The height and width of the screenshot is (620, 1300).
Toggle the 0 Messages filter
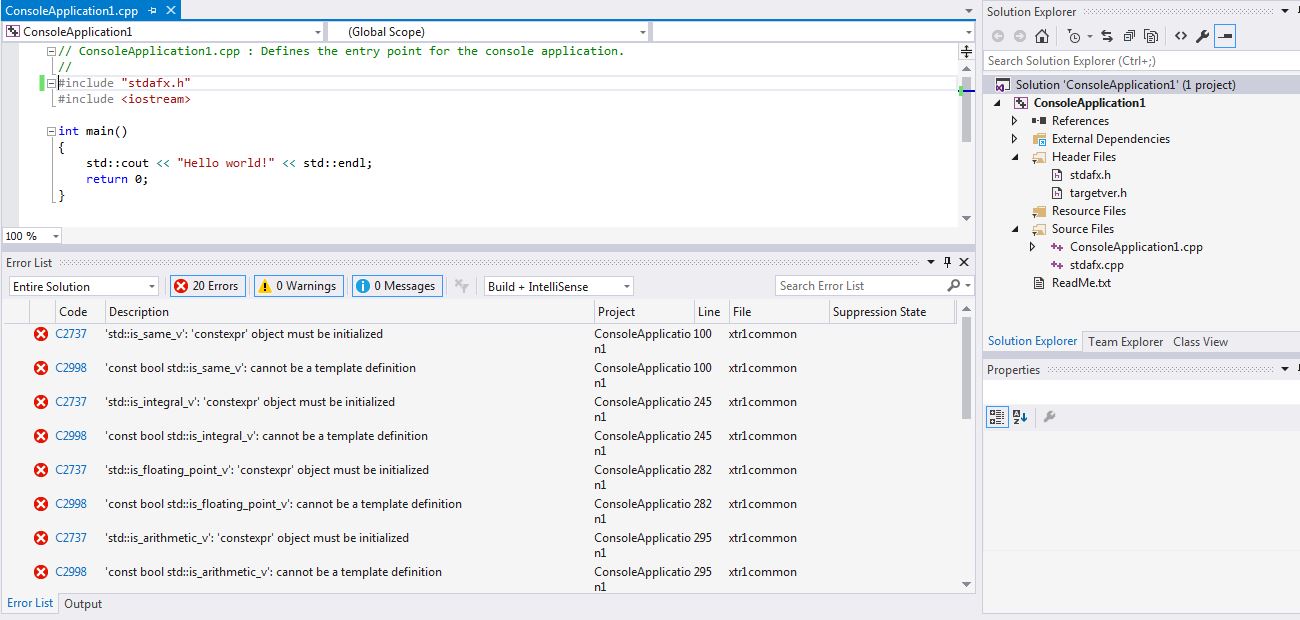[396, 286]
